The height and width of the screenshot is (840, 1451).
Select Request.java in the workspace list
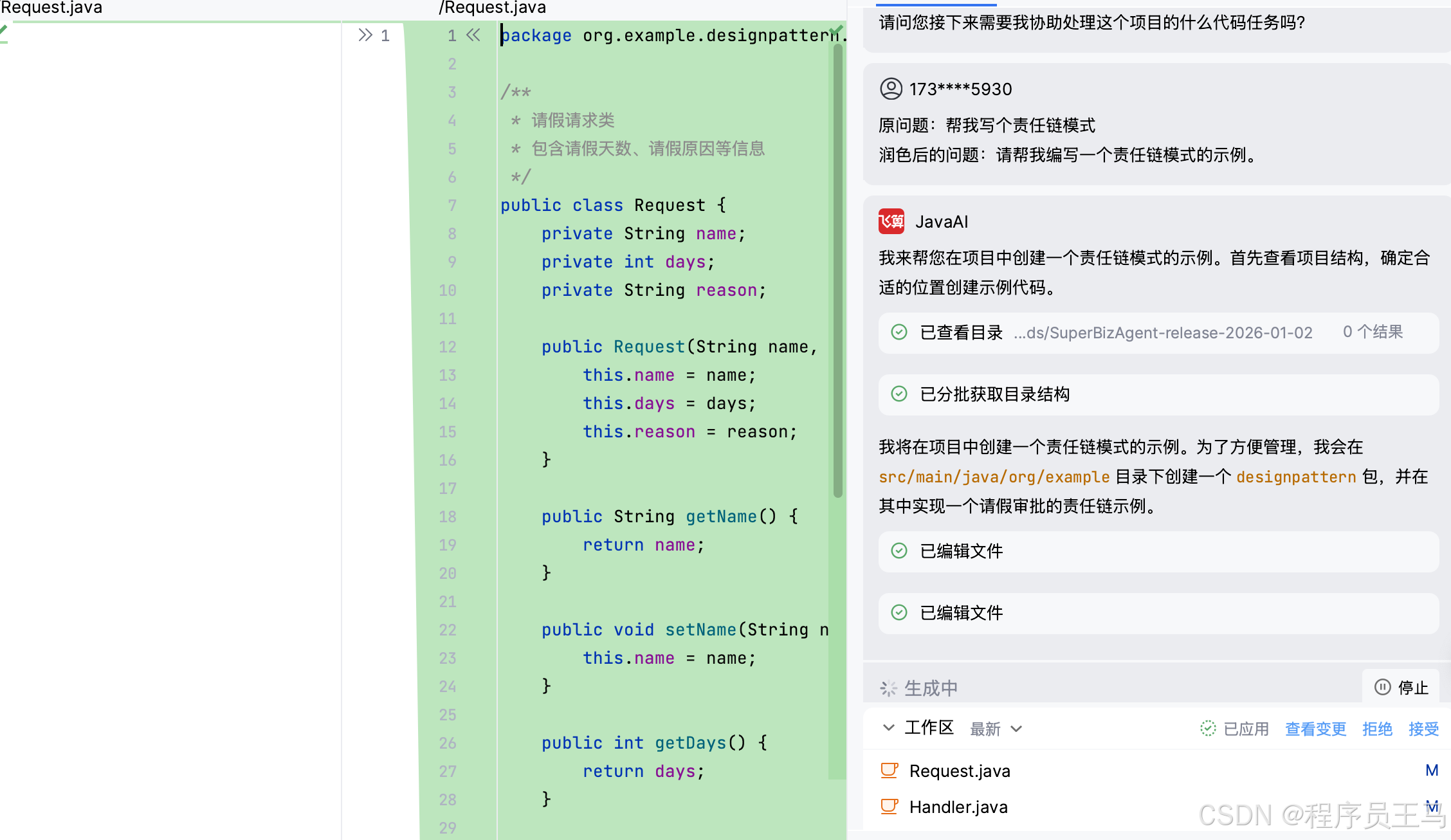point(960,771)
